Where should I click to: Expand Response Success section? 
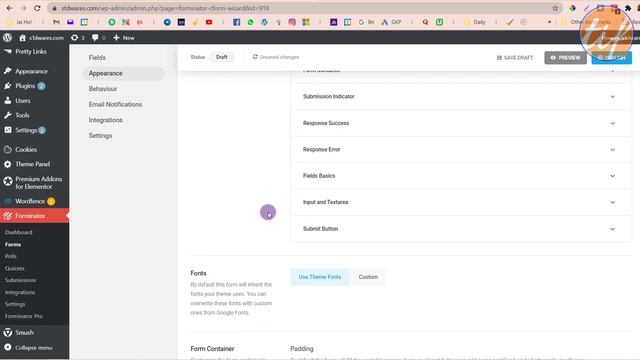pos(461,123)
